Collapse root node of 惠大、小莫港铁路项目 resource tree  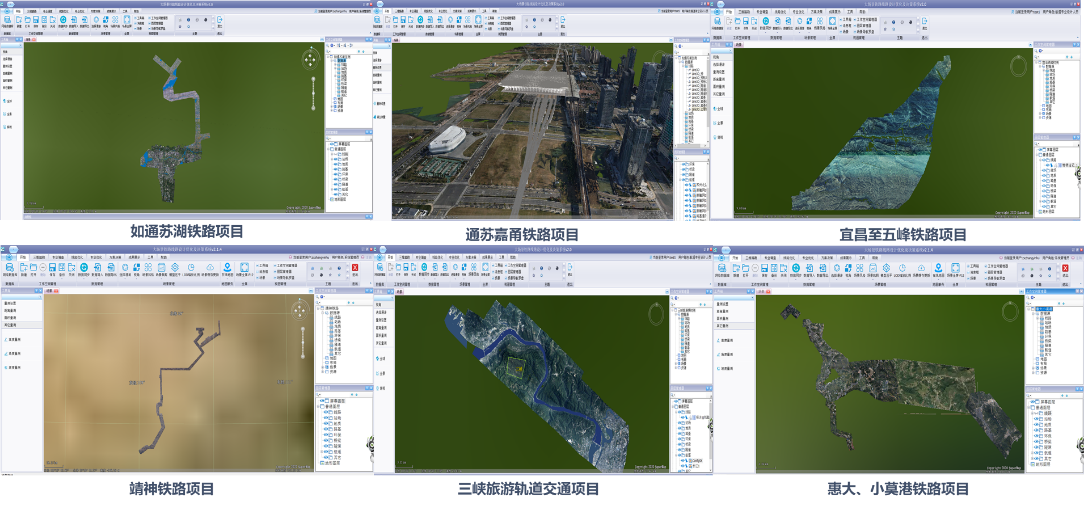1030,309
